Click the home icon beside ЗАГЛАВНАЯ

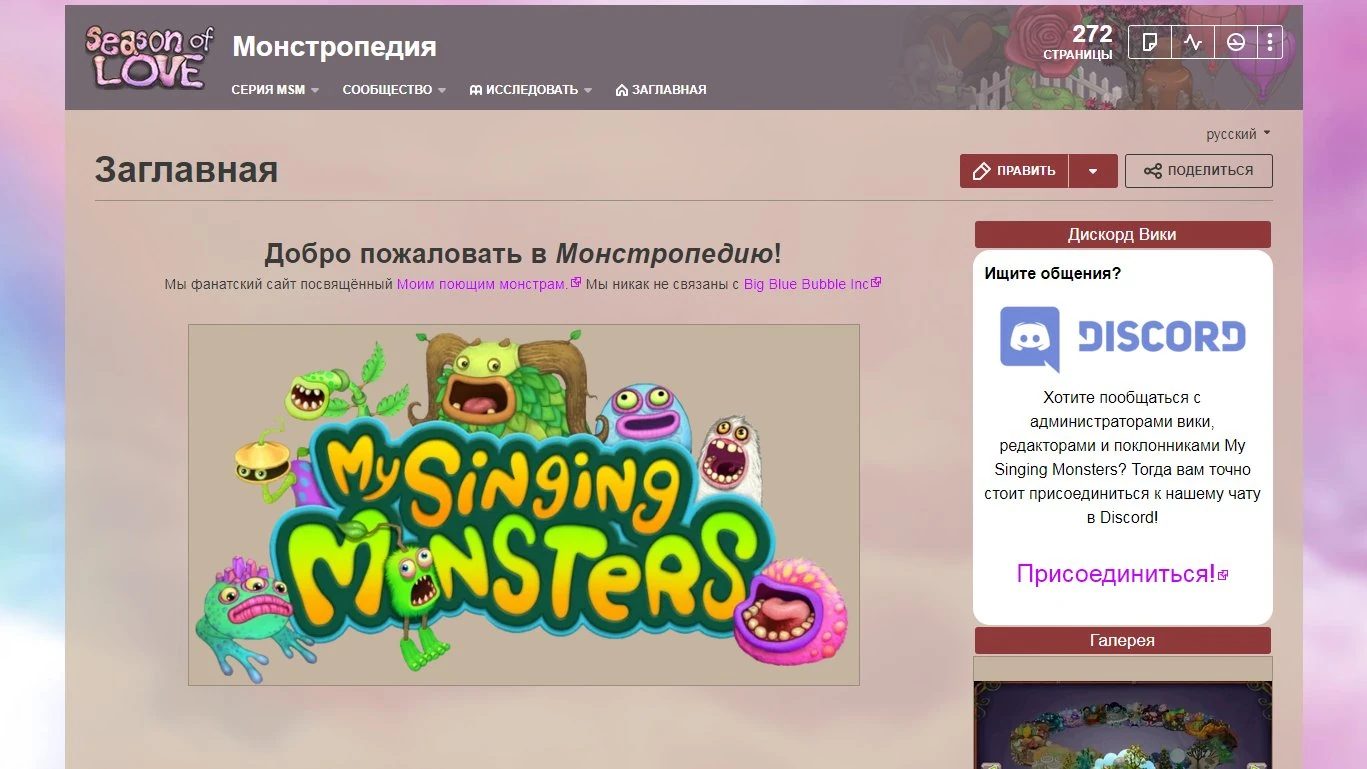coord(621,90)
